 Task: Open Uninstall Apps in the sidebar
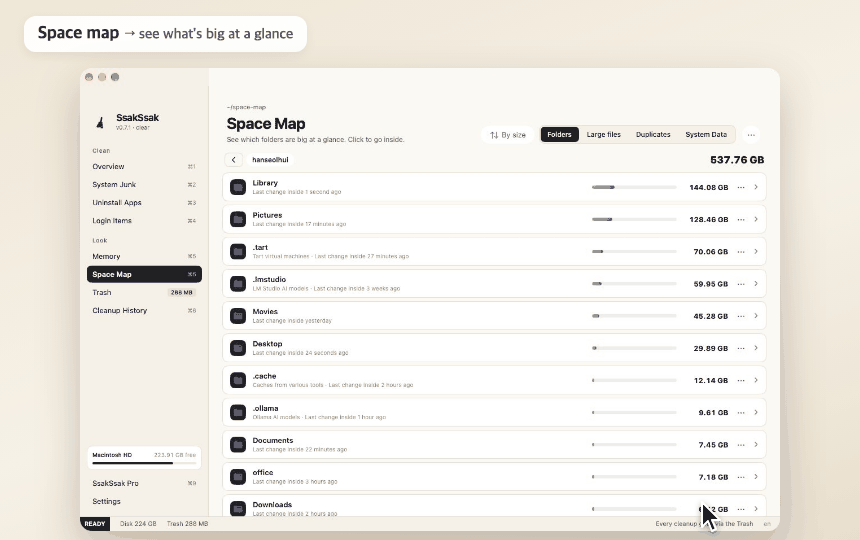point(144,203)
